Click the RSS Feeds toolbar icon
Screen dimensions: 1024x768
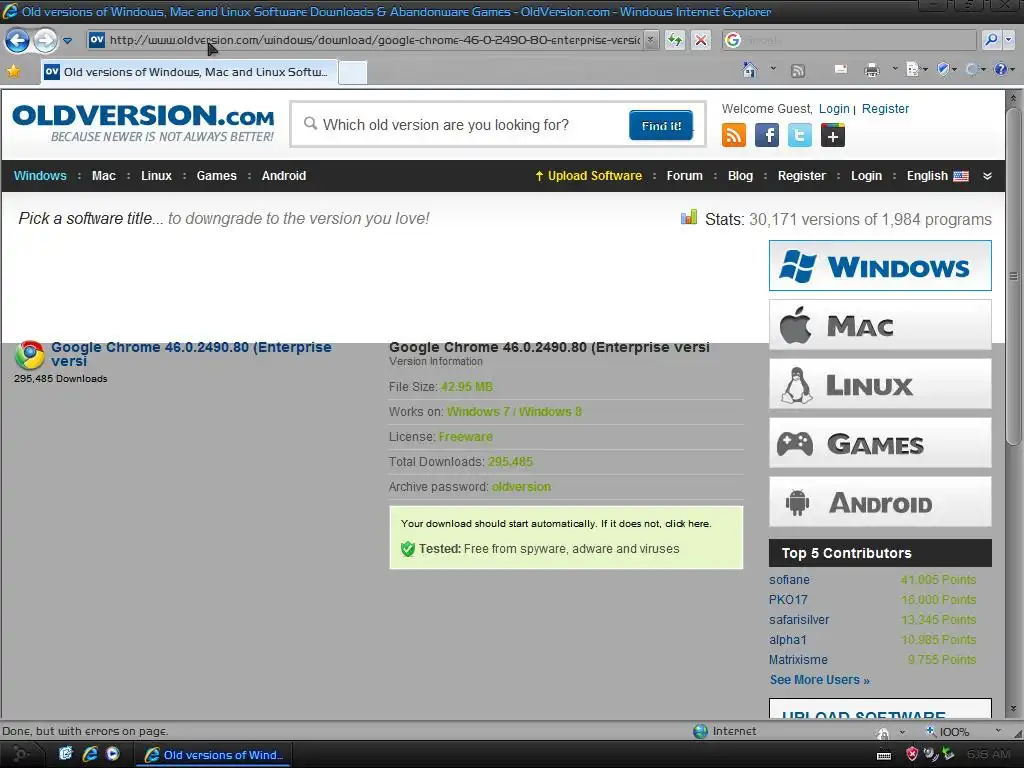point(798,71)
